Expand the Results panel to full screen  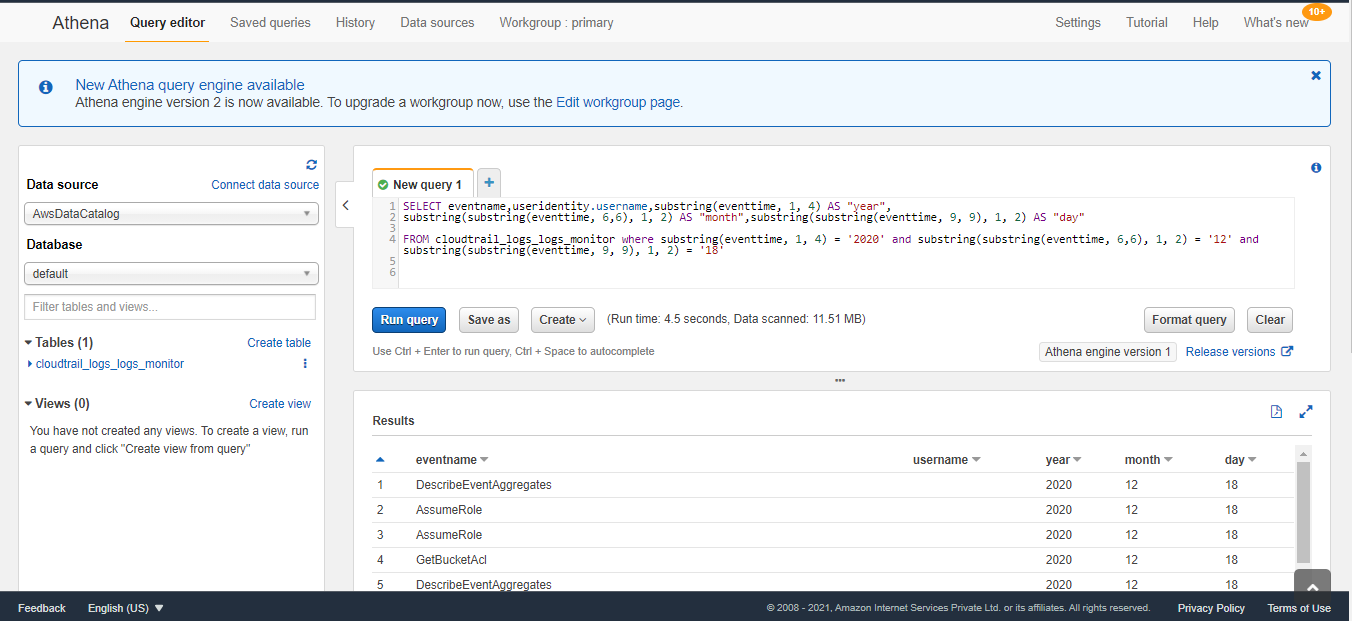(1306, 411)
